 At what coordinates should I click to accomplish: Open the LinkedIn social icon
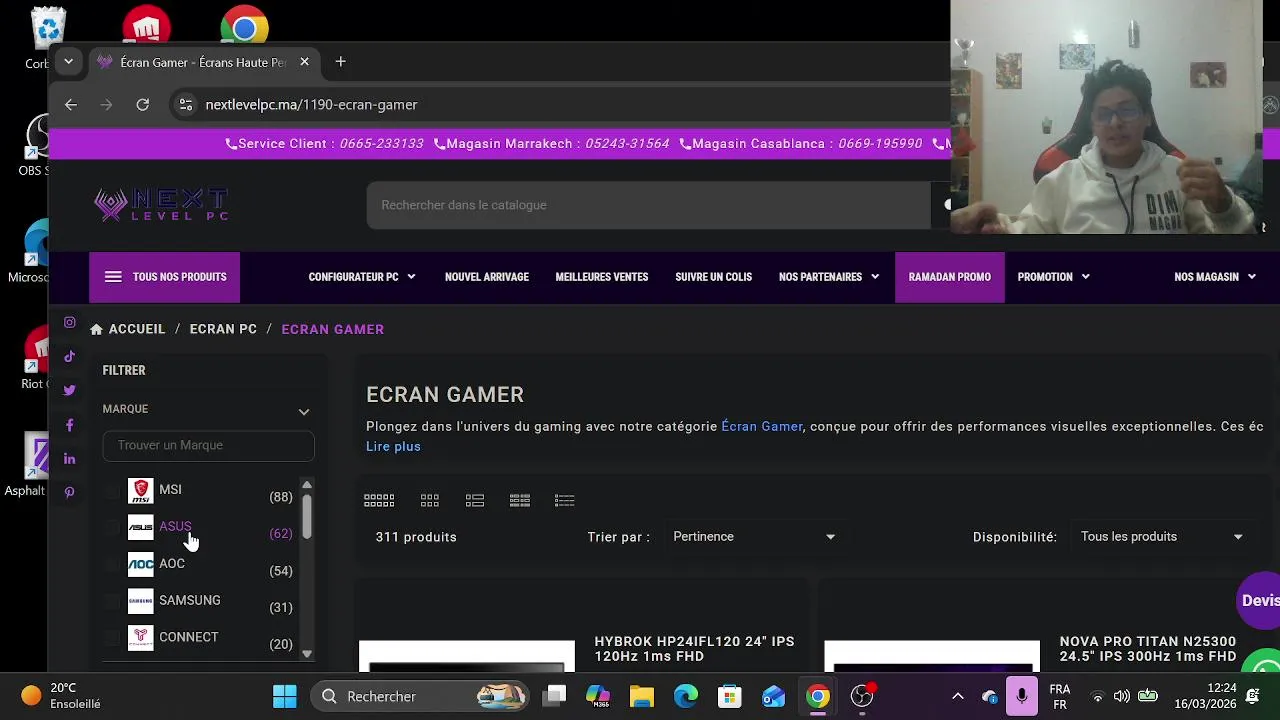(69, 459)
